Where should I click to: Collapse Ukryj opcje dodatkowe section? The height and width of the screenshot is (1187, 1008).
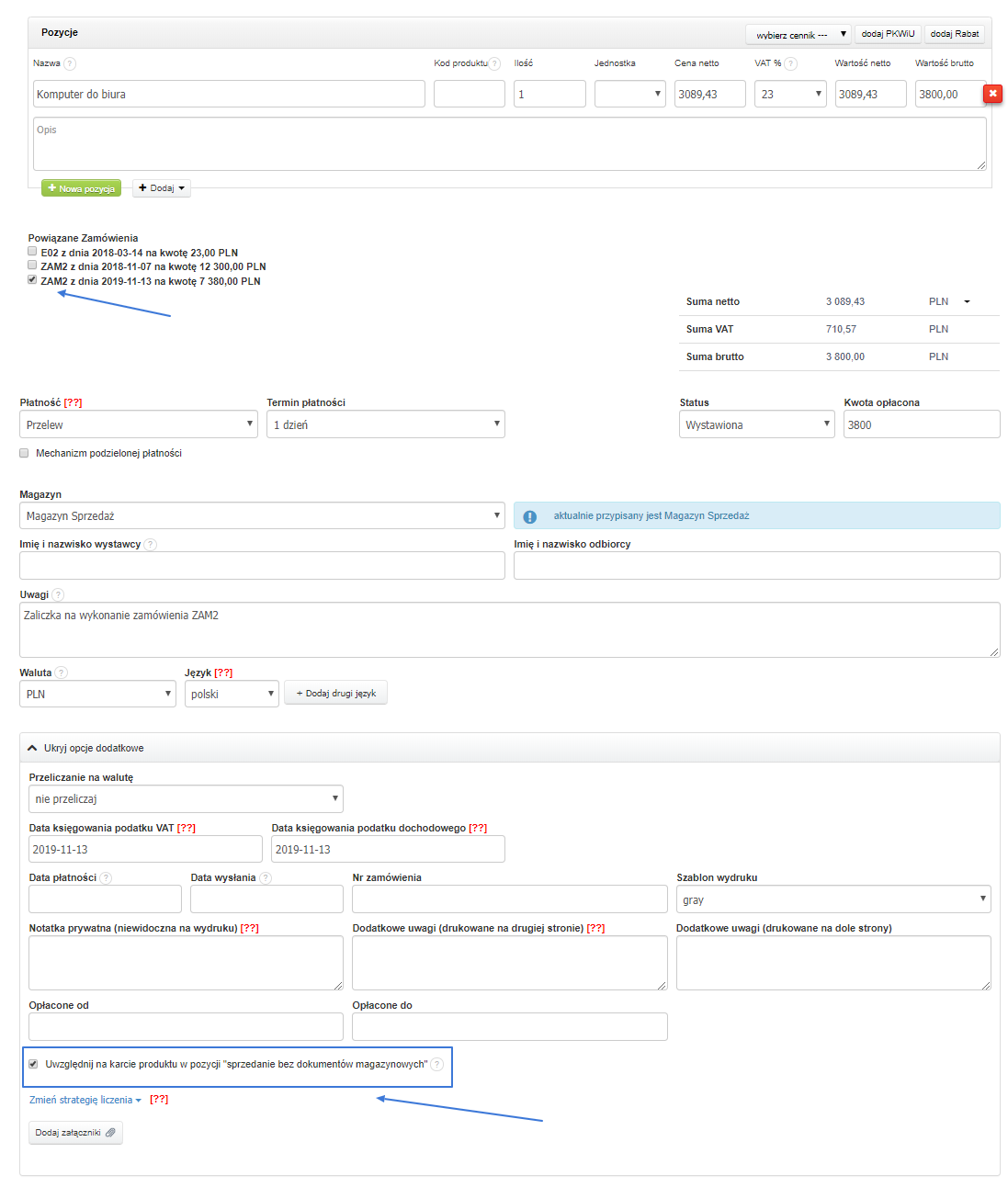(85, 748)
